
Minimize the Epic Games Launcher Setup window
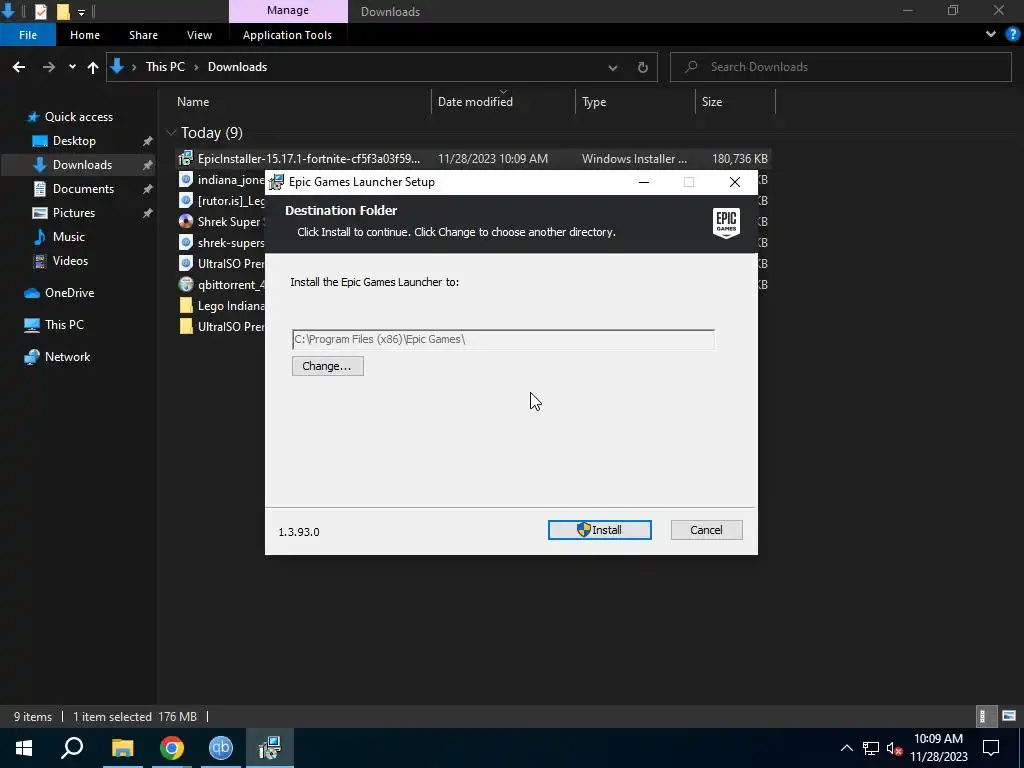pos(644,182)
